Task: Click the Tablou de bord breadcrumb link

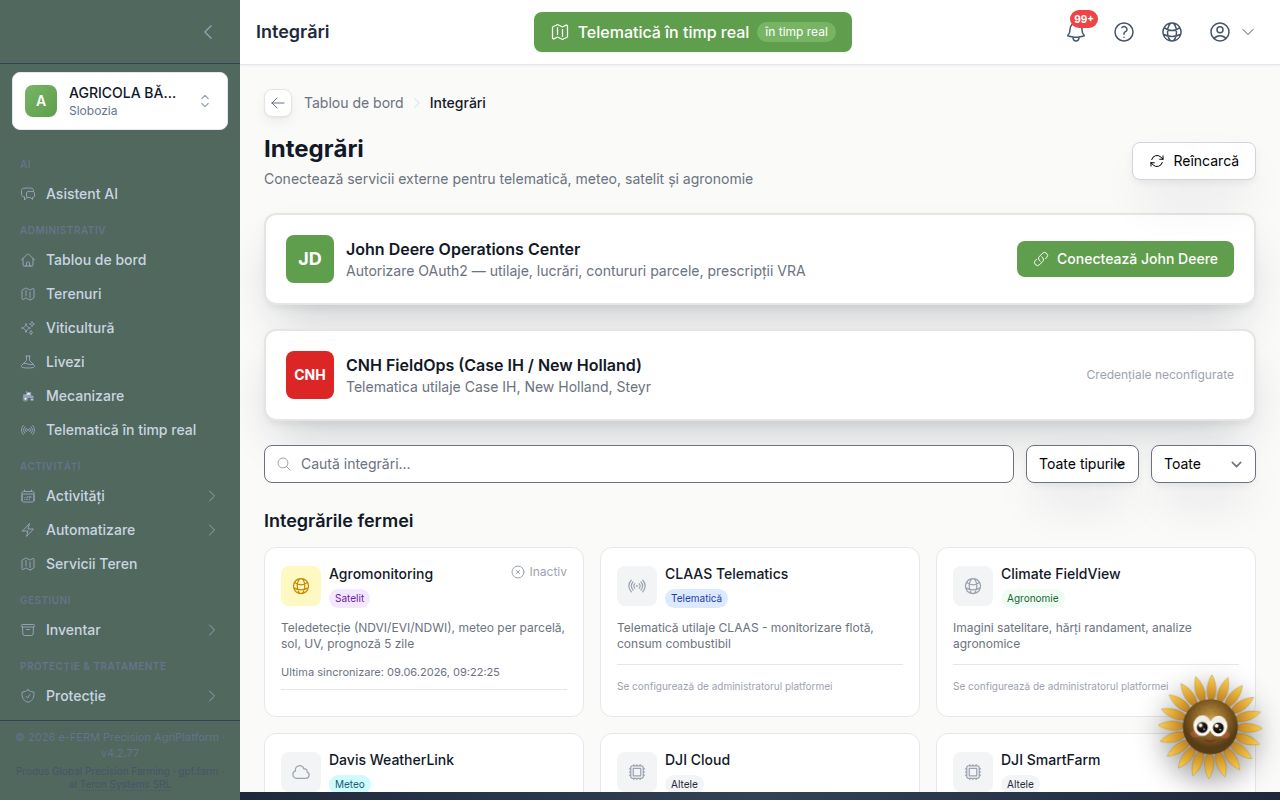Action: [354, 103]
